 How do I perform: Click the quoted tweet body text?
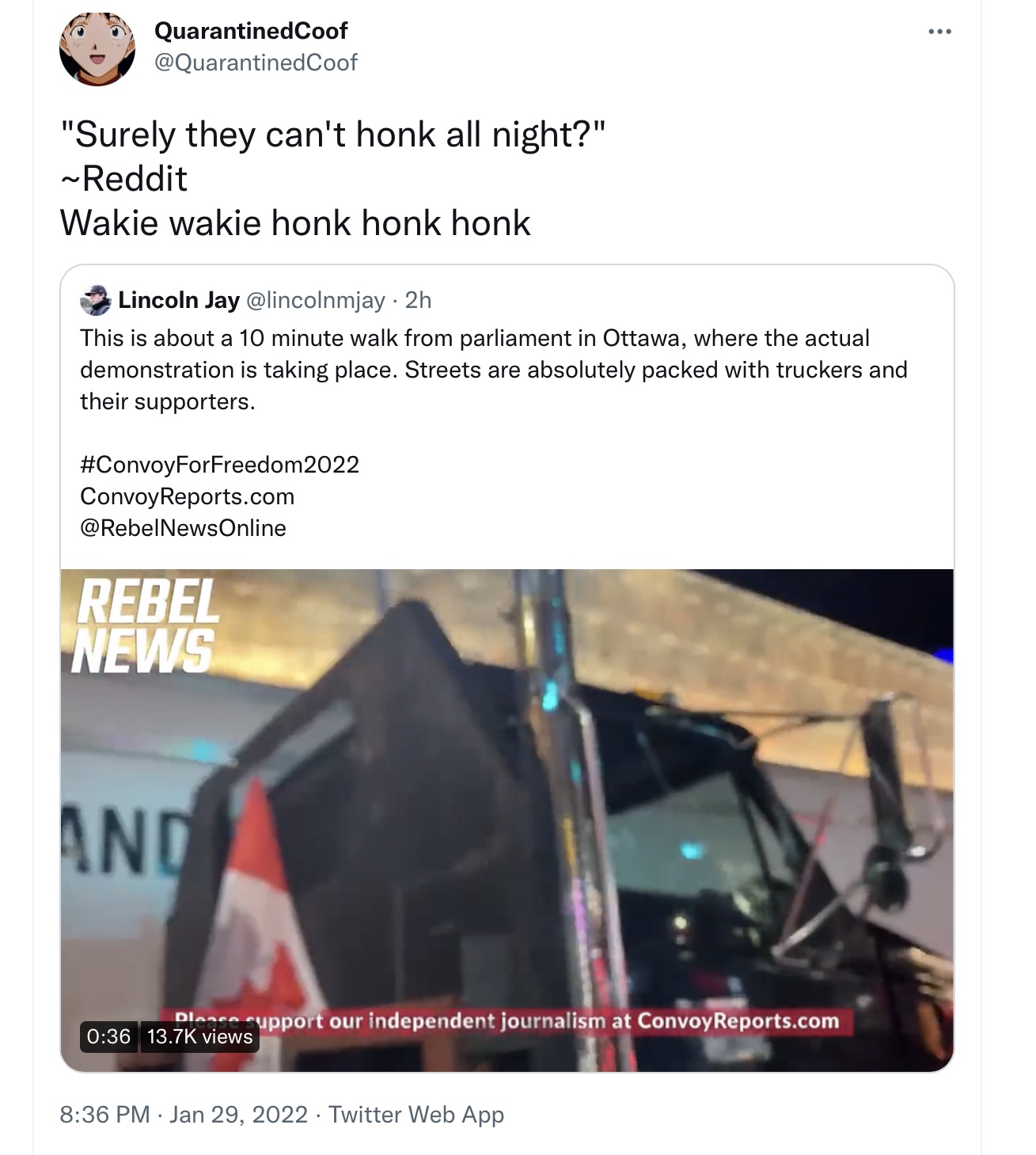tap(494, 370)
